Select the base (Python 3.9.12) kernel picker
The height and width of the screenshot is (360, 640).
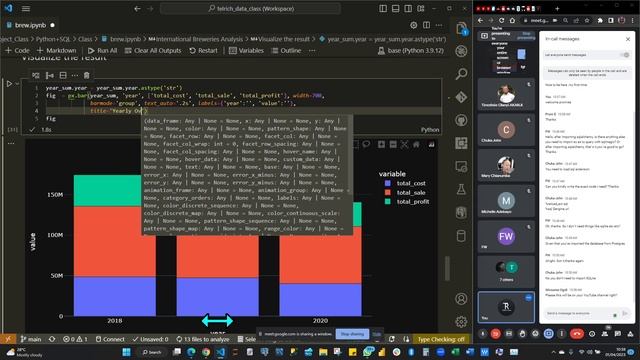[x=411, y=51]
